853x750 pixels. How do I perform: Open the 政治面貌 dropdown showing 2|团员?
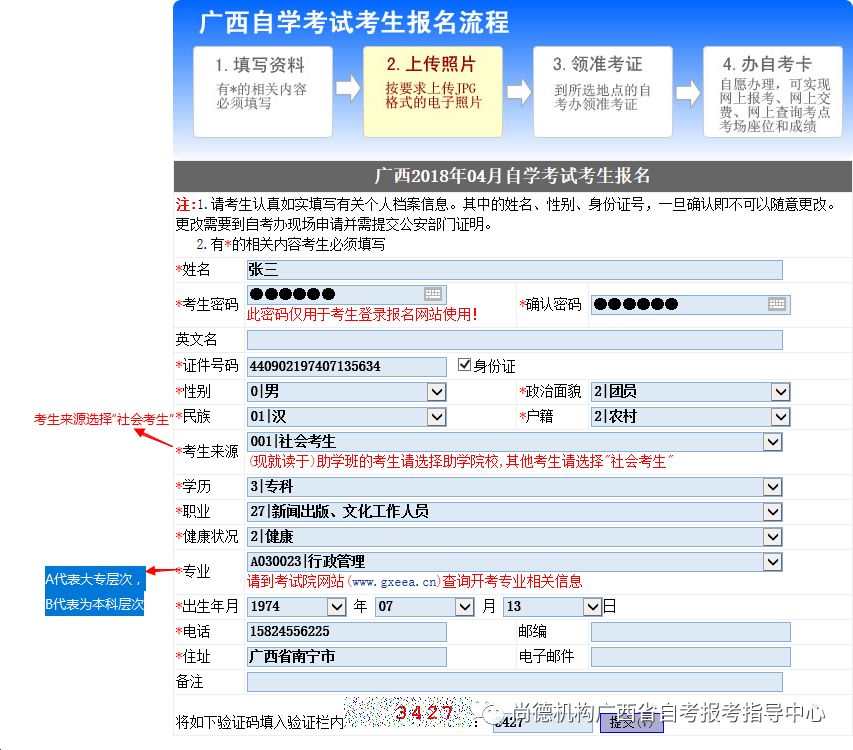690,392
